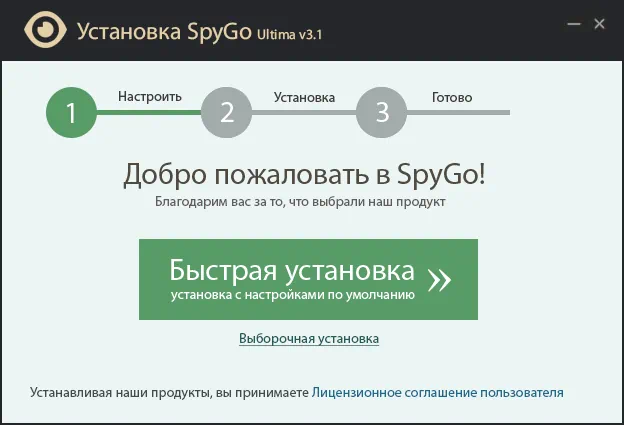Open the Выборочная установка custom install link
Viewport: 624px width, 425px height.
click(309, 339)
